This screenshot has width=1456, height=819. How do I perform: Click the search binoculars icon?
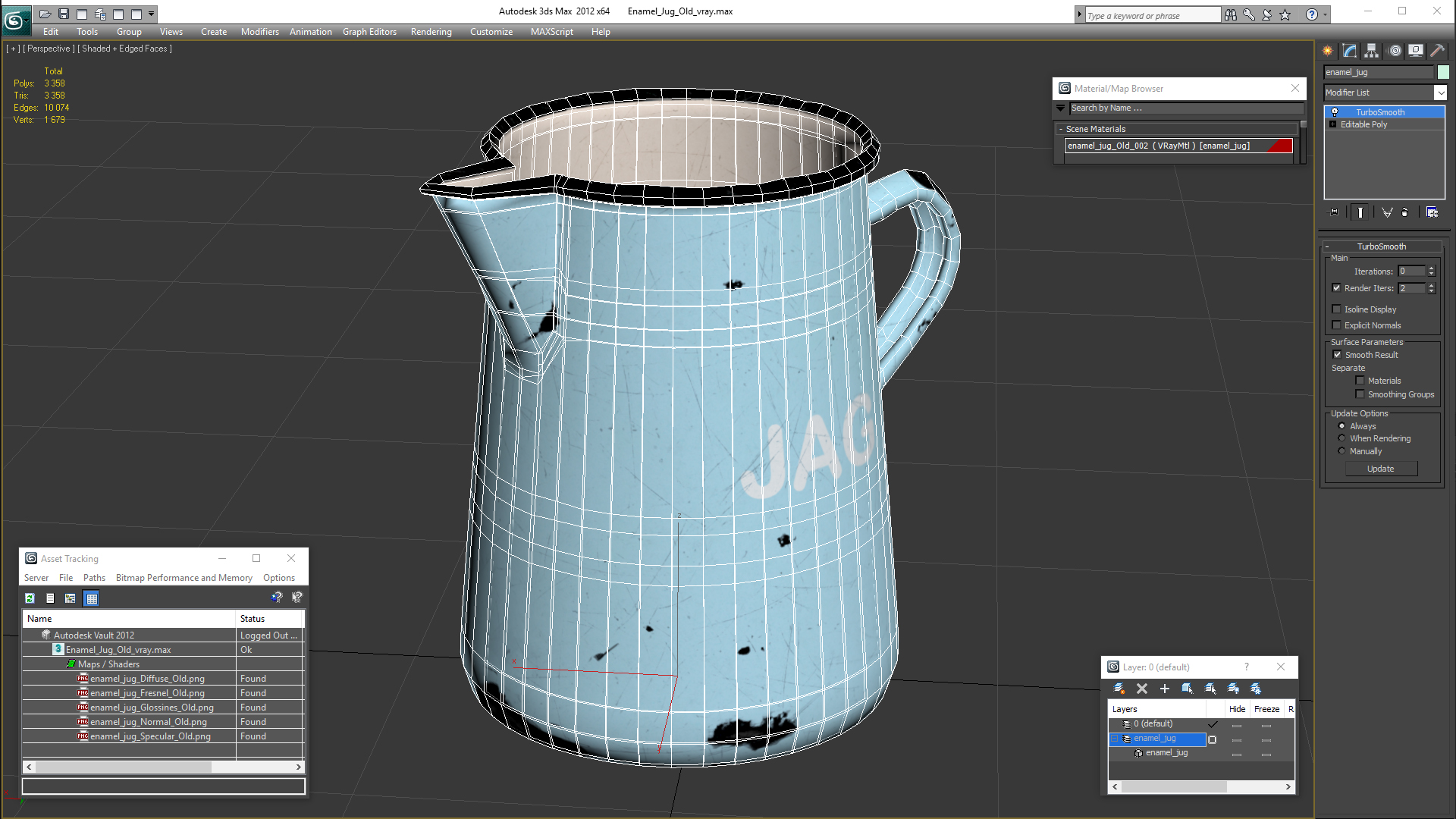(x=1231, y=14)
